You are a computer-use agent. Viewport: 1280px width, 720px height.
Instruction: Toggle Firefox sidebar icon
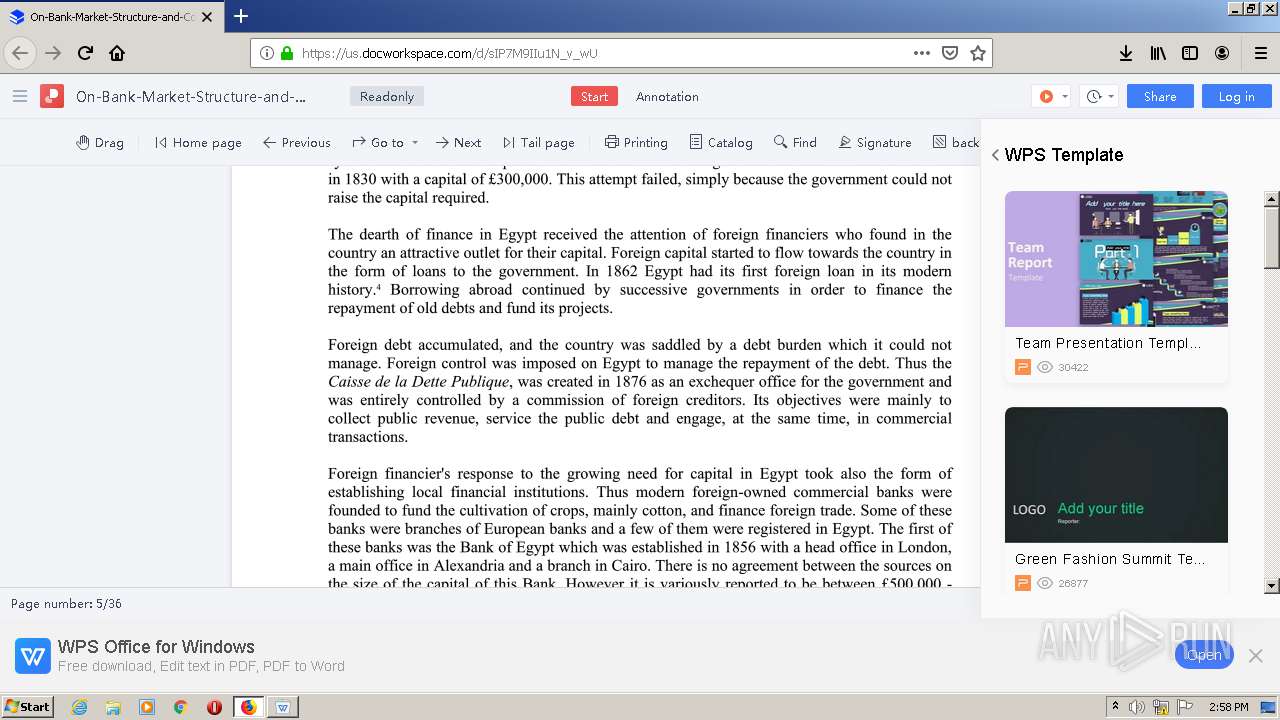(1190, 53)
